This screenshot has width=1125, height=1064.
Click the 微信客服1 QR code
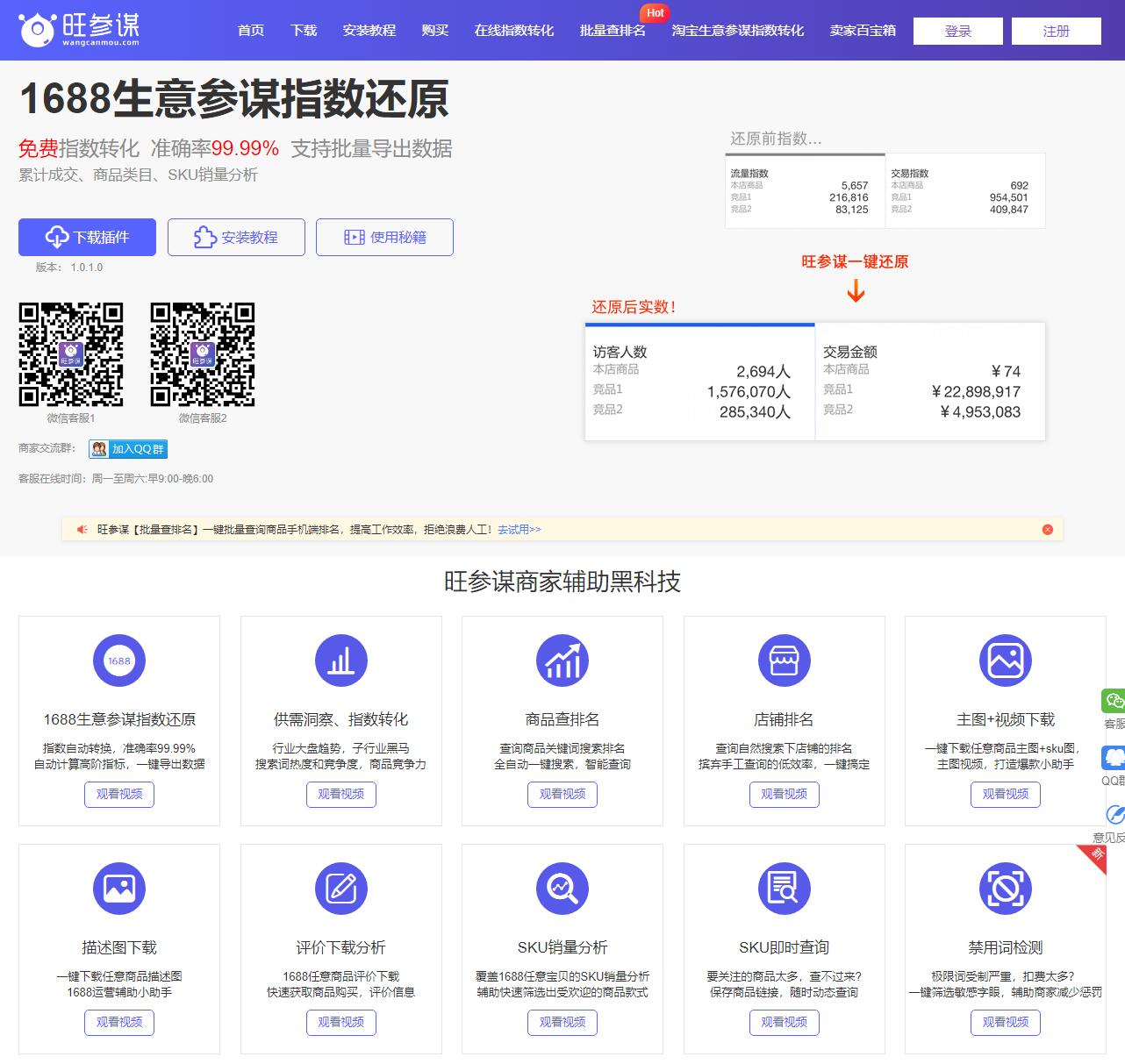click(71, 354)
